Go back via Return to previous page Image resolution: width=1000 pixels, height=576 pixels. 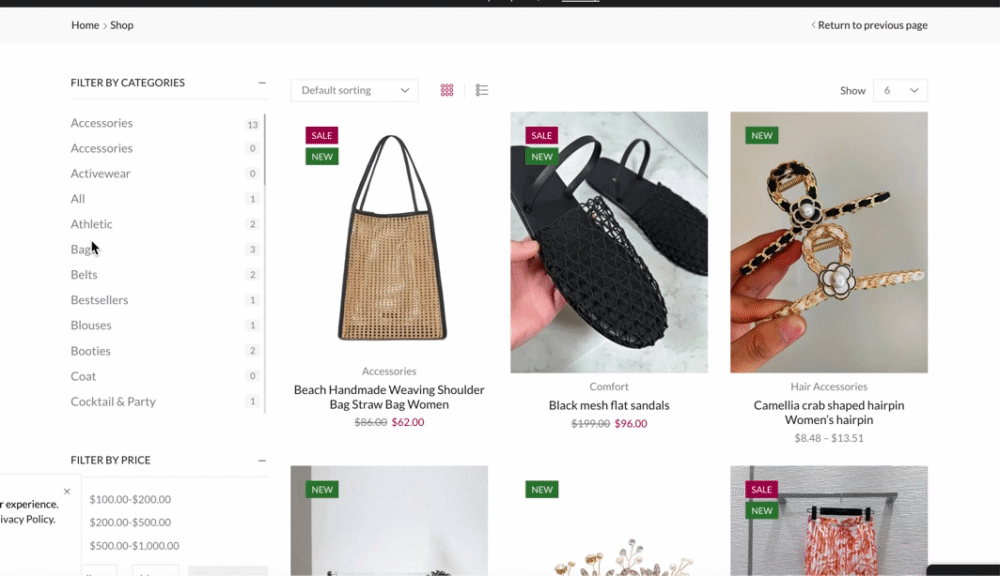(x=869, y=25)
